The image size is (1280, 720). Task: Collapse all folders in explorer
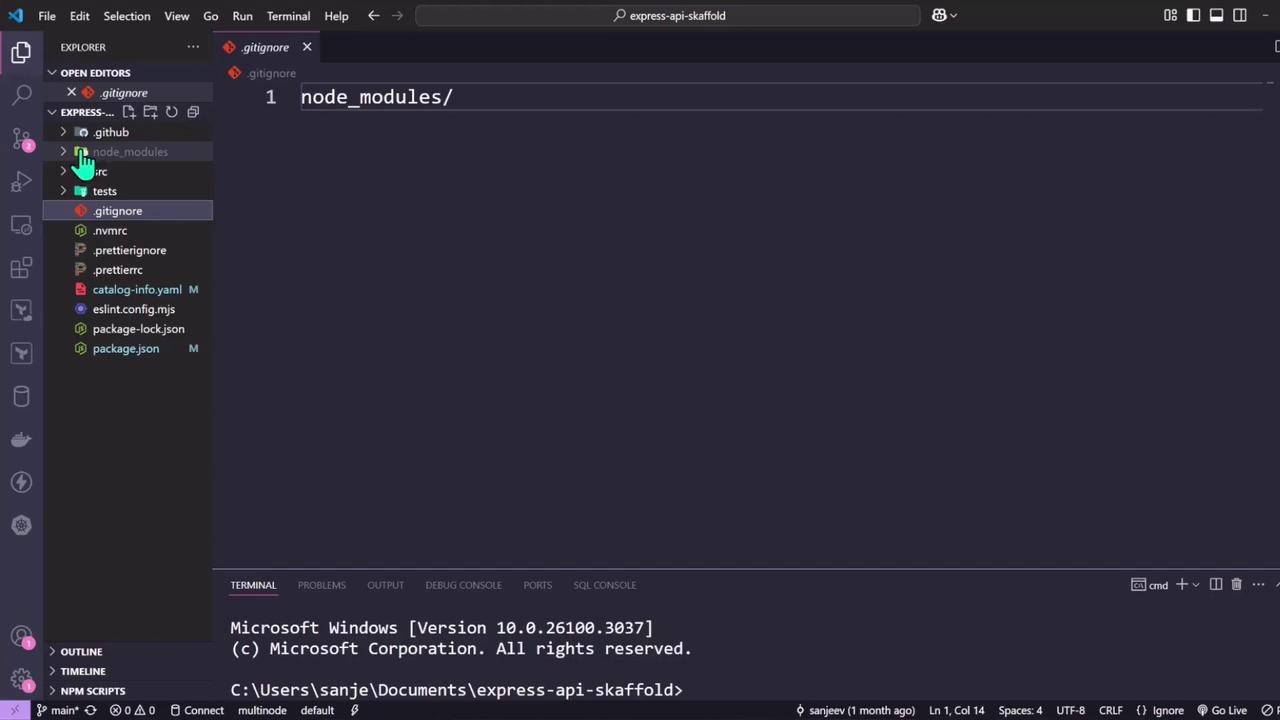193,112
